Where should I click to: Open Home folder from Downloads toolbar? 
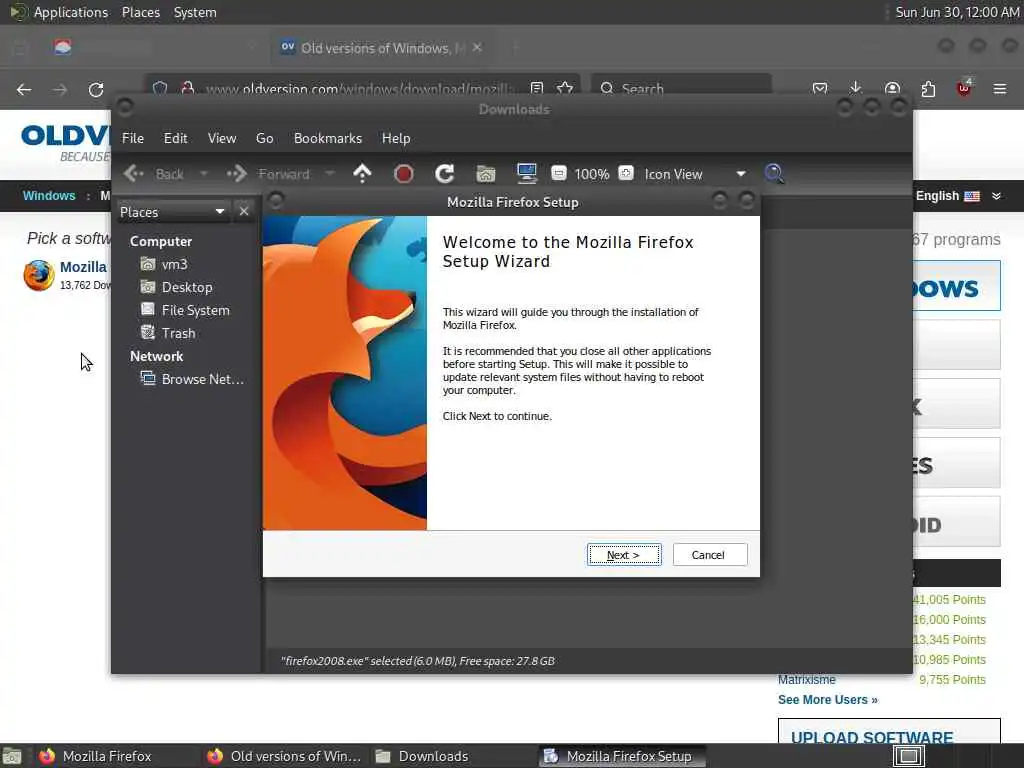486,174
